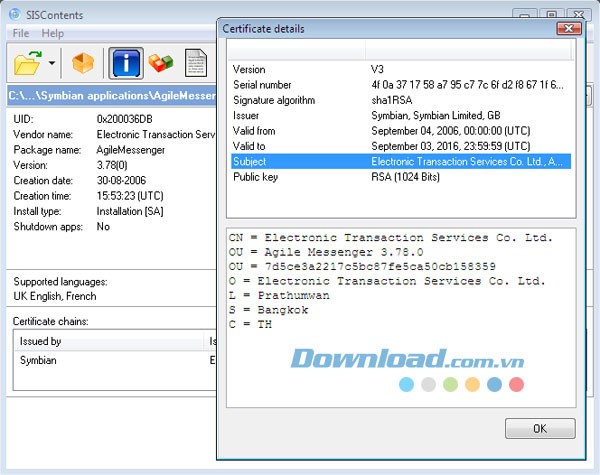Select the Public key row

[x=255, y=175]
